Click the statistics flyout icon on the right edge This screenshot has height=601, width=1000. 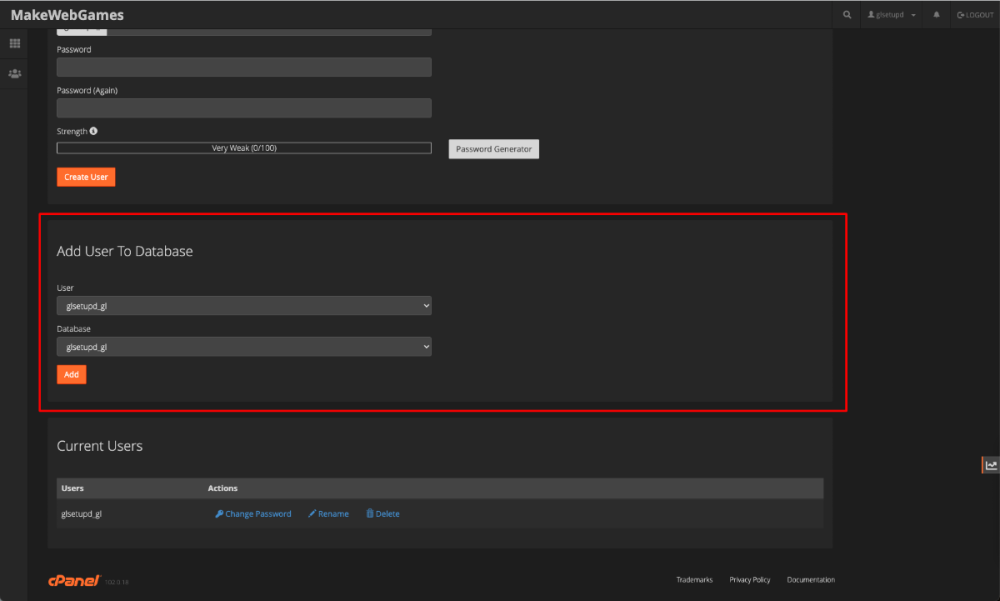pyautogui.click(x=989, y=465)
